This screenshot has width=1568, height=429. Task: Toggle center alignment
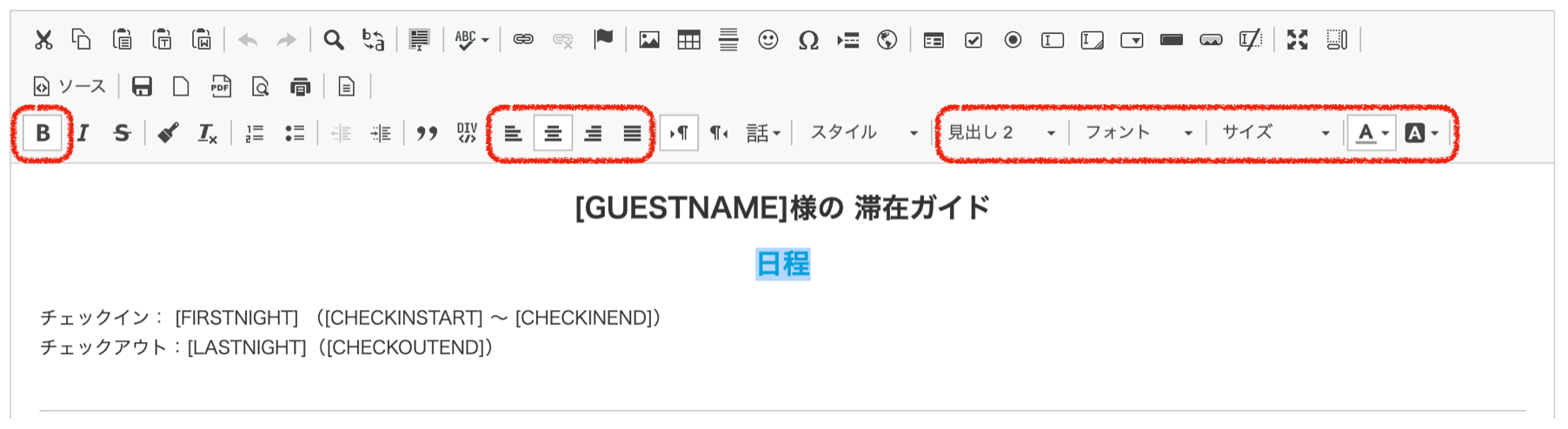[553, 133]
